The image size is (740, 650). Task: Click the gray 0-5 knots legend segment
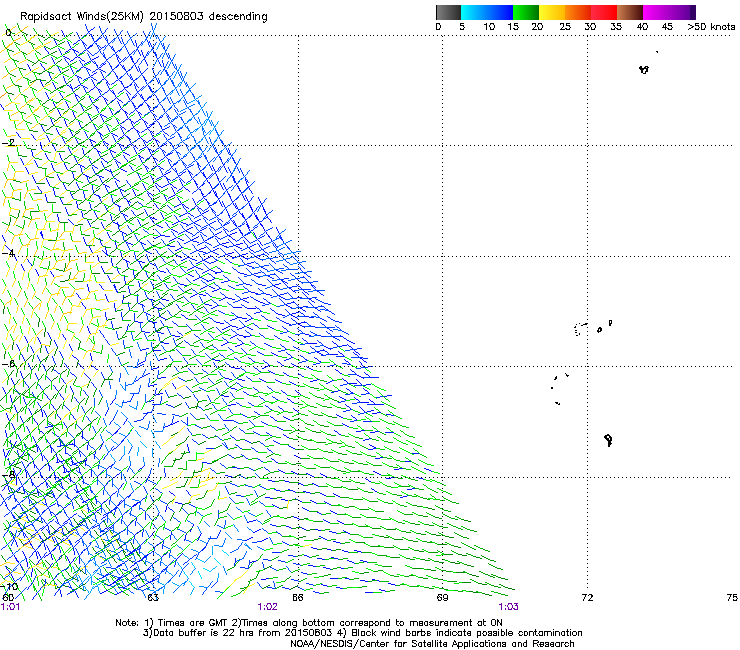click(x=448, y=12)
